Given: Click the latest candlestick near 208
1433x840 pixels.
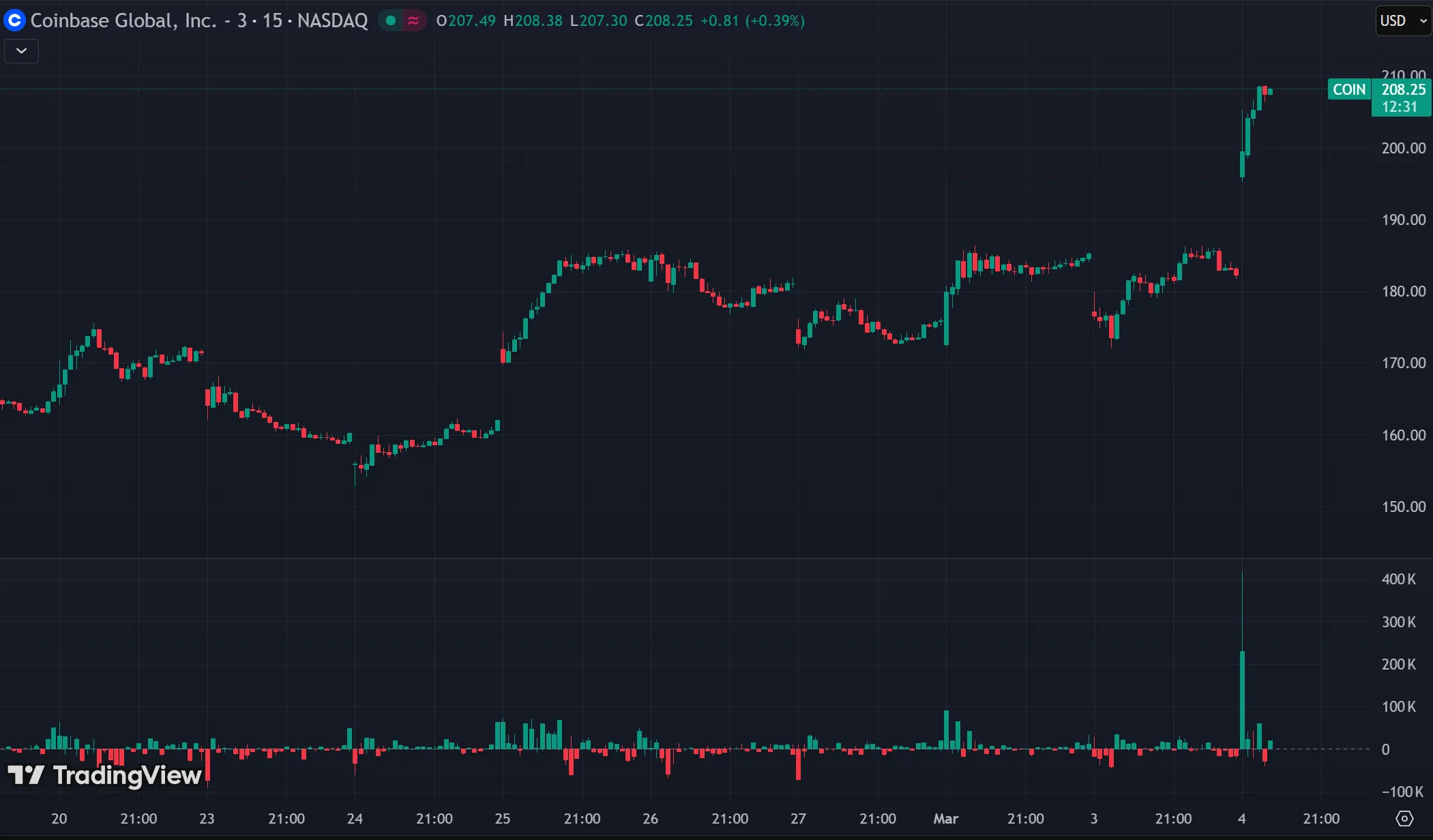Looking at the screenshot, I should pyautogui.click(x=1269, y=91).
